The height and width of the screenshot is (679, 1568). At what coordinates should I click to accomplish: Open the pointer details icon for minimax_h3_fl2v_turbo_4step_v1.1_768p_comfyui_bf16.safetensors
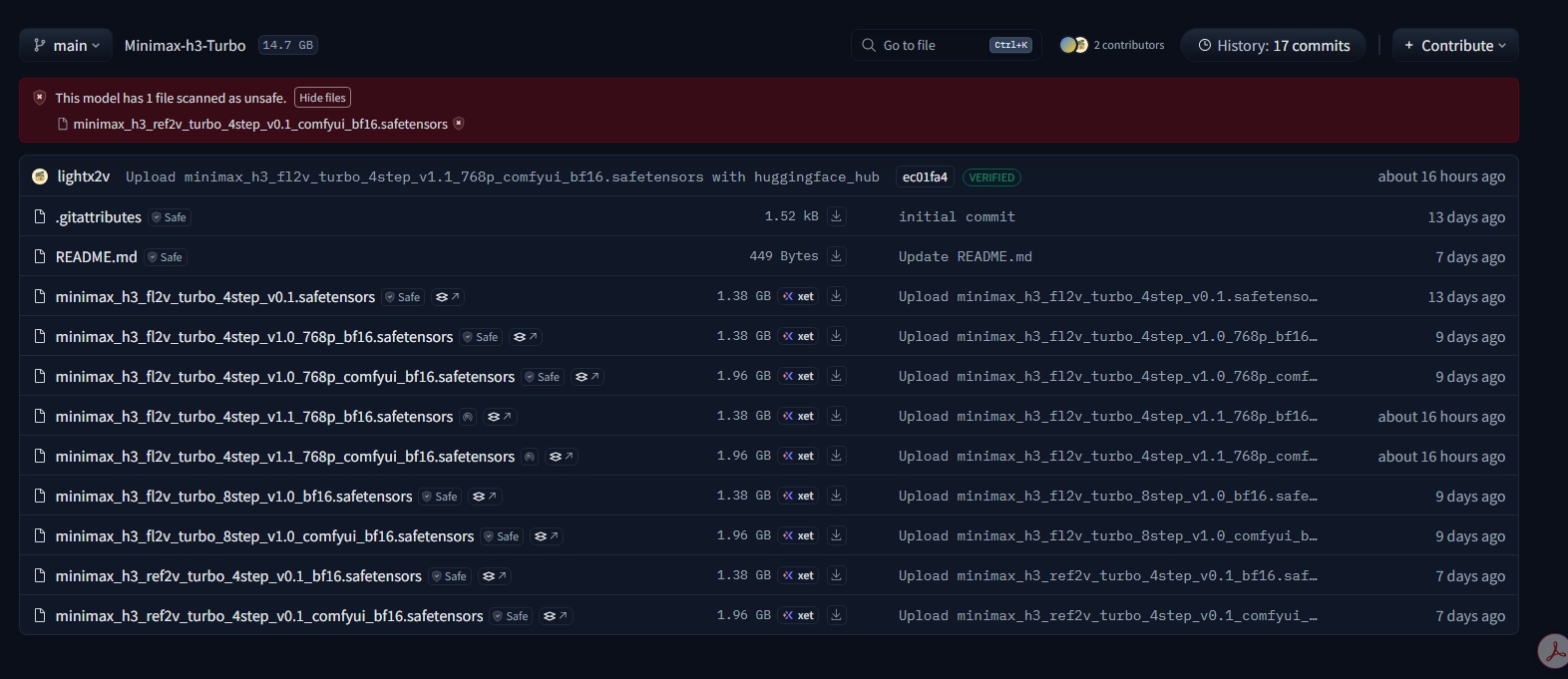point(561,457)
